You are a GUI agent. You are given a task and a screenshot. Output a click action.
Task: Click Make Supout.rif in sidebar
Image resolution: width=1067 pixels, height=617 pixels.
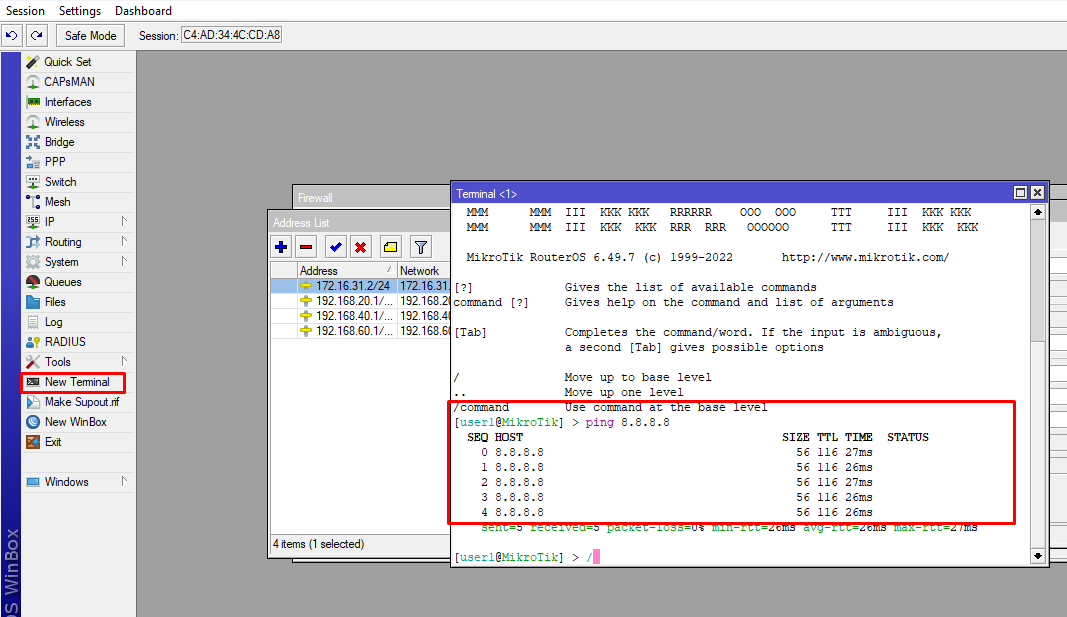(x=78, y=402)
